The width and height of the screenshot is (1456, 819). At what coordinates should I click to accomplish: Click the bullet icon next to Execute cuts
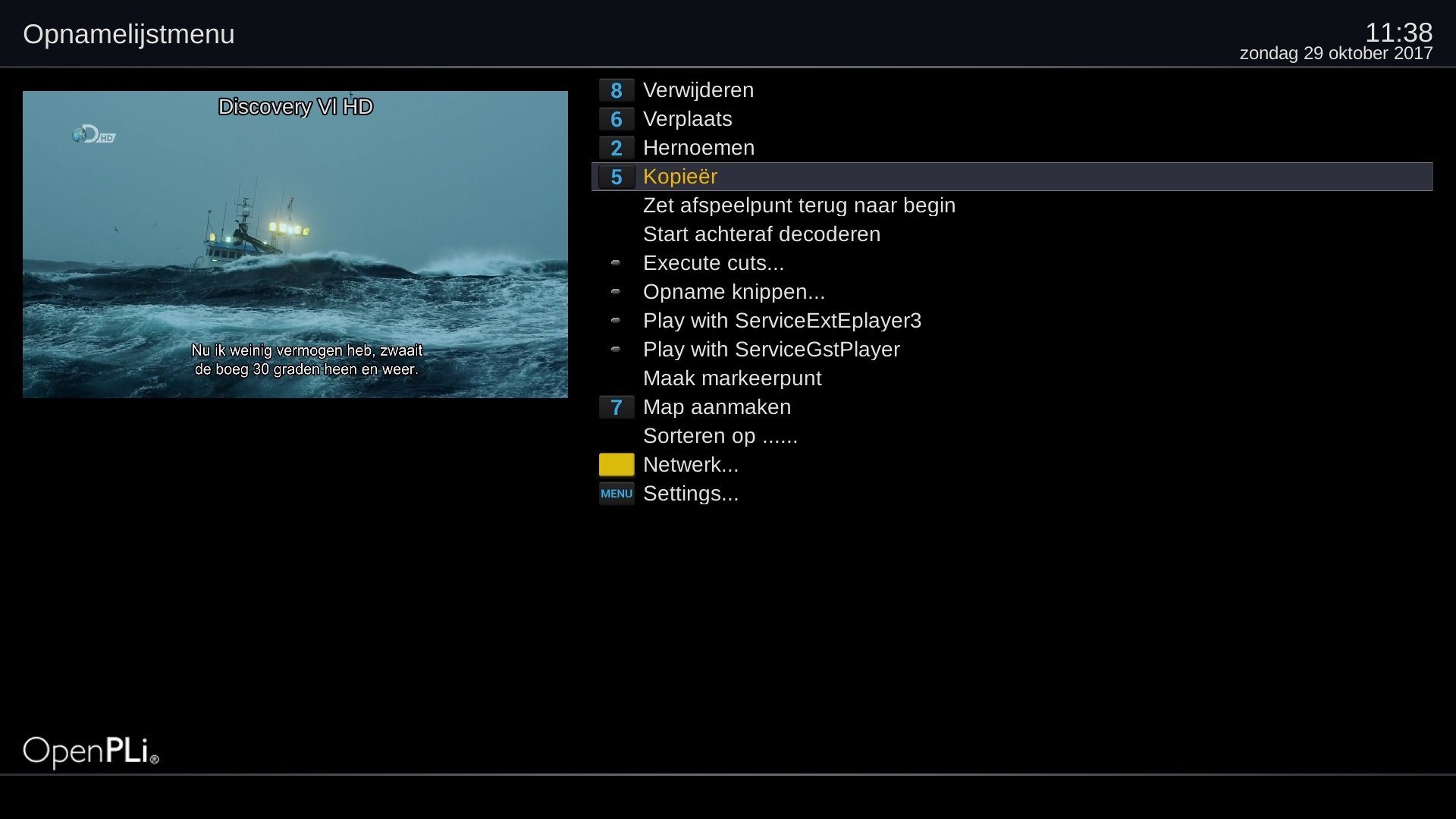click(616, 263)
